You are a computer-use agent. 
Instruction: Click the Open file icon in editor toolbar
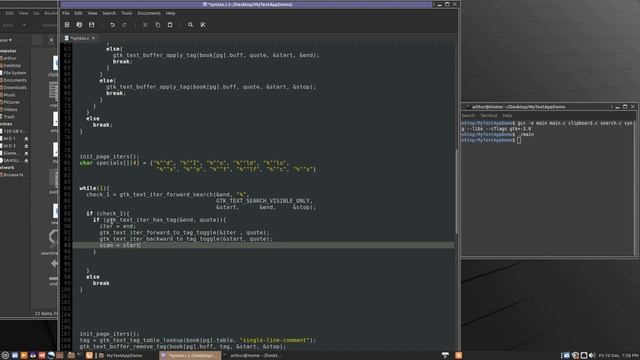pos(79,25)
